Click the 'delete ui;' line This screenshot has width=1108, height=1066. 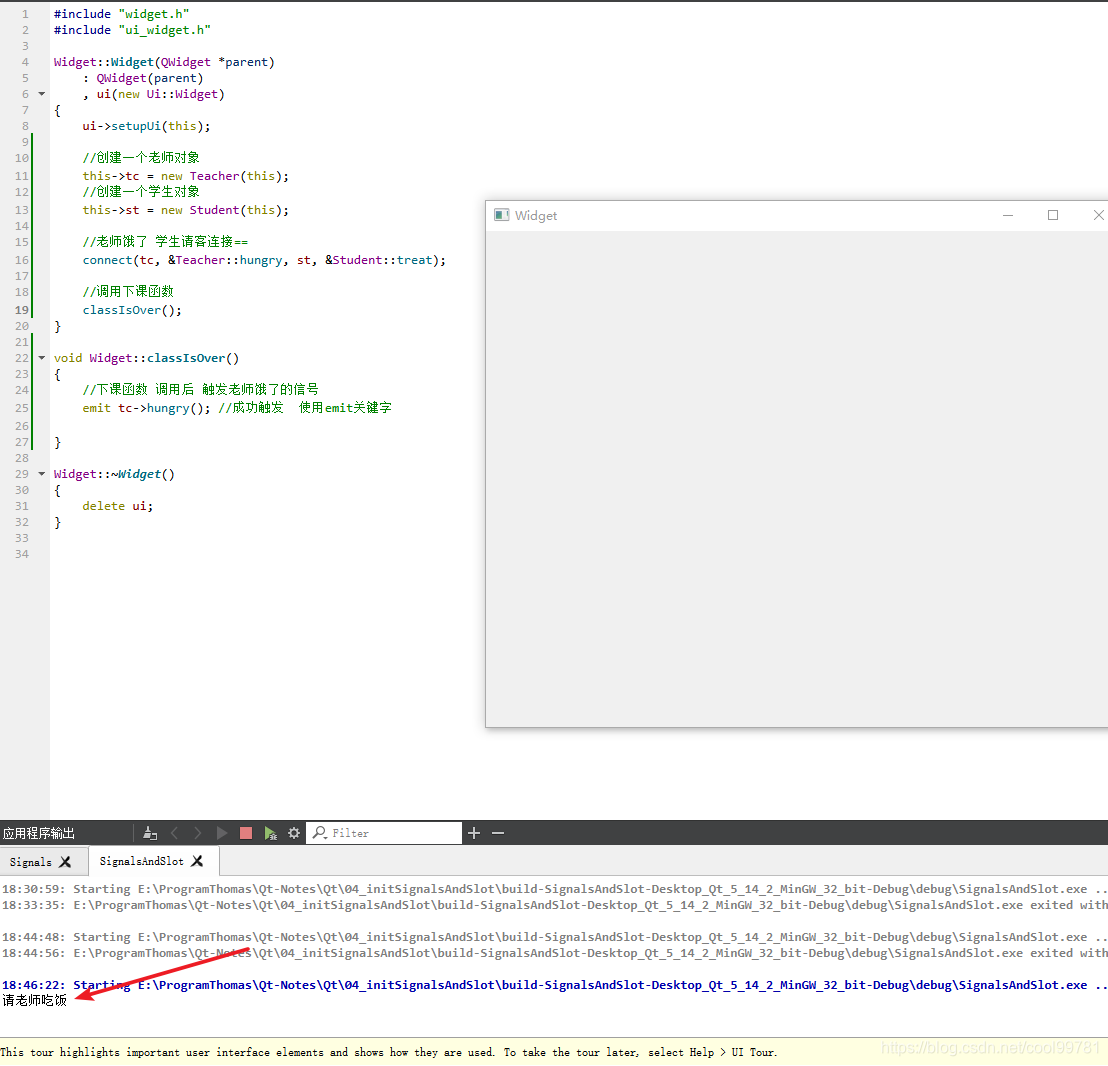point(117,506)
